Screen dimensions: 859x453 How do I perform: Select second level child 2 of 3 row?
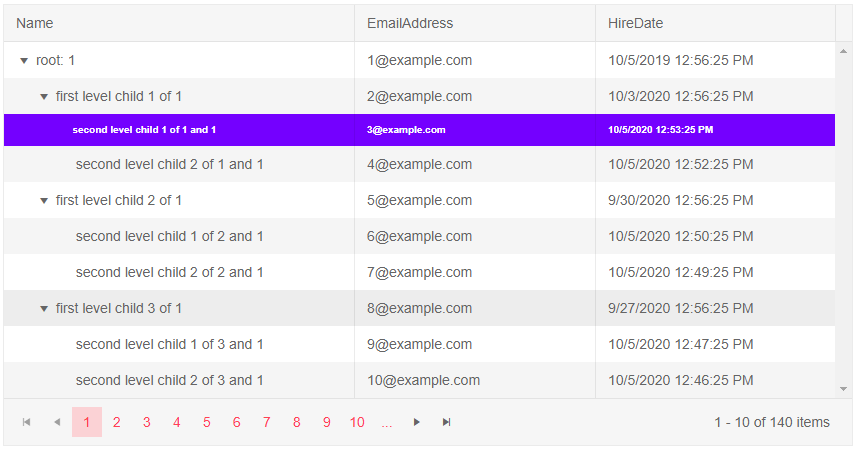click(x=170, y=380)
